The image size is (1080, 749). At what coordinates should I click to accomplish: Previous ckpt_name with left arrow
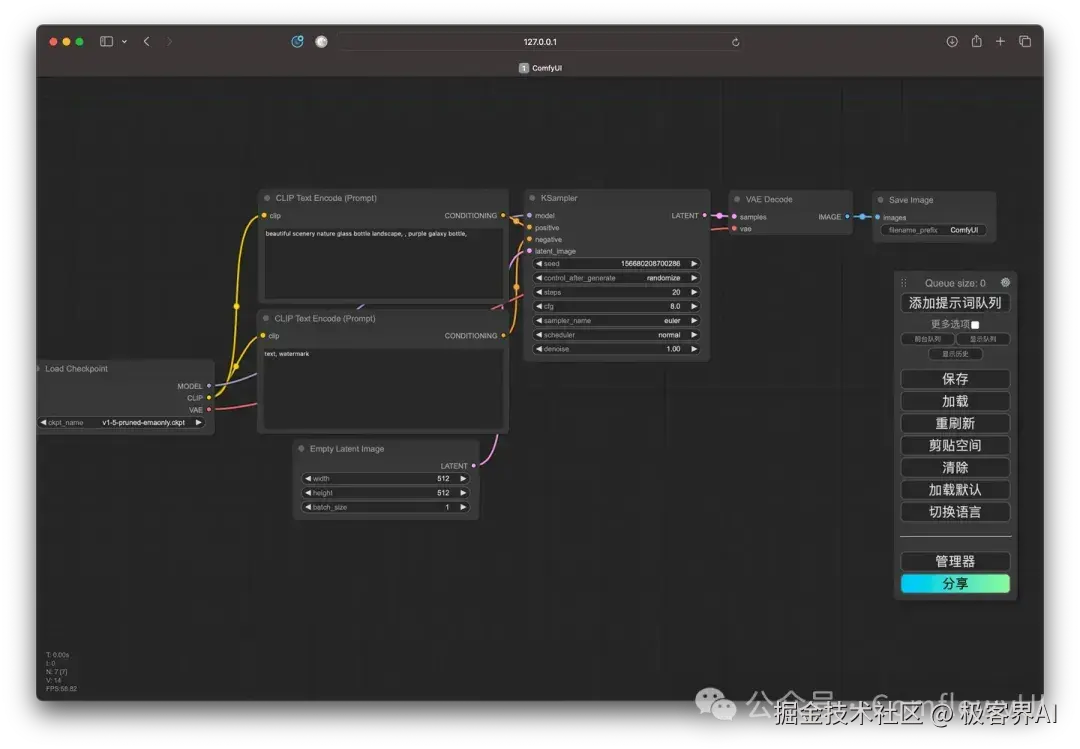pos(43,422)
